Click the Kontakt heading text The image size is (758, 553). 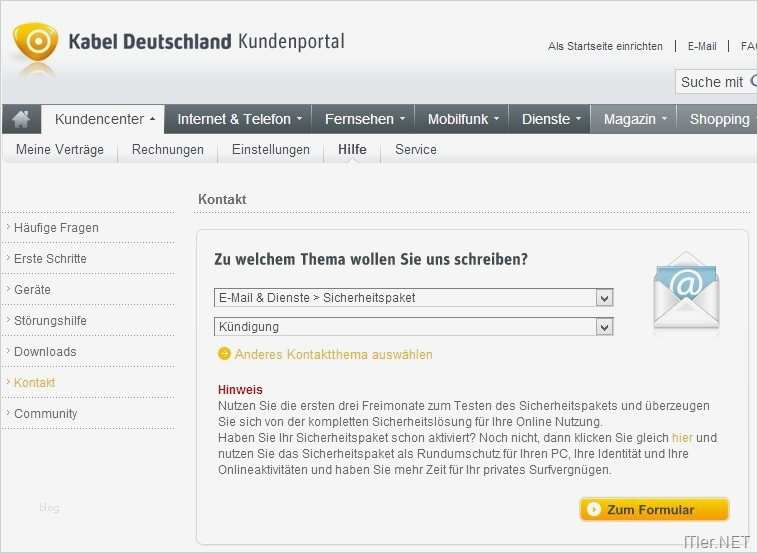click(222, 199)
